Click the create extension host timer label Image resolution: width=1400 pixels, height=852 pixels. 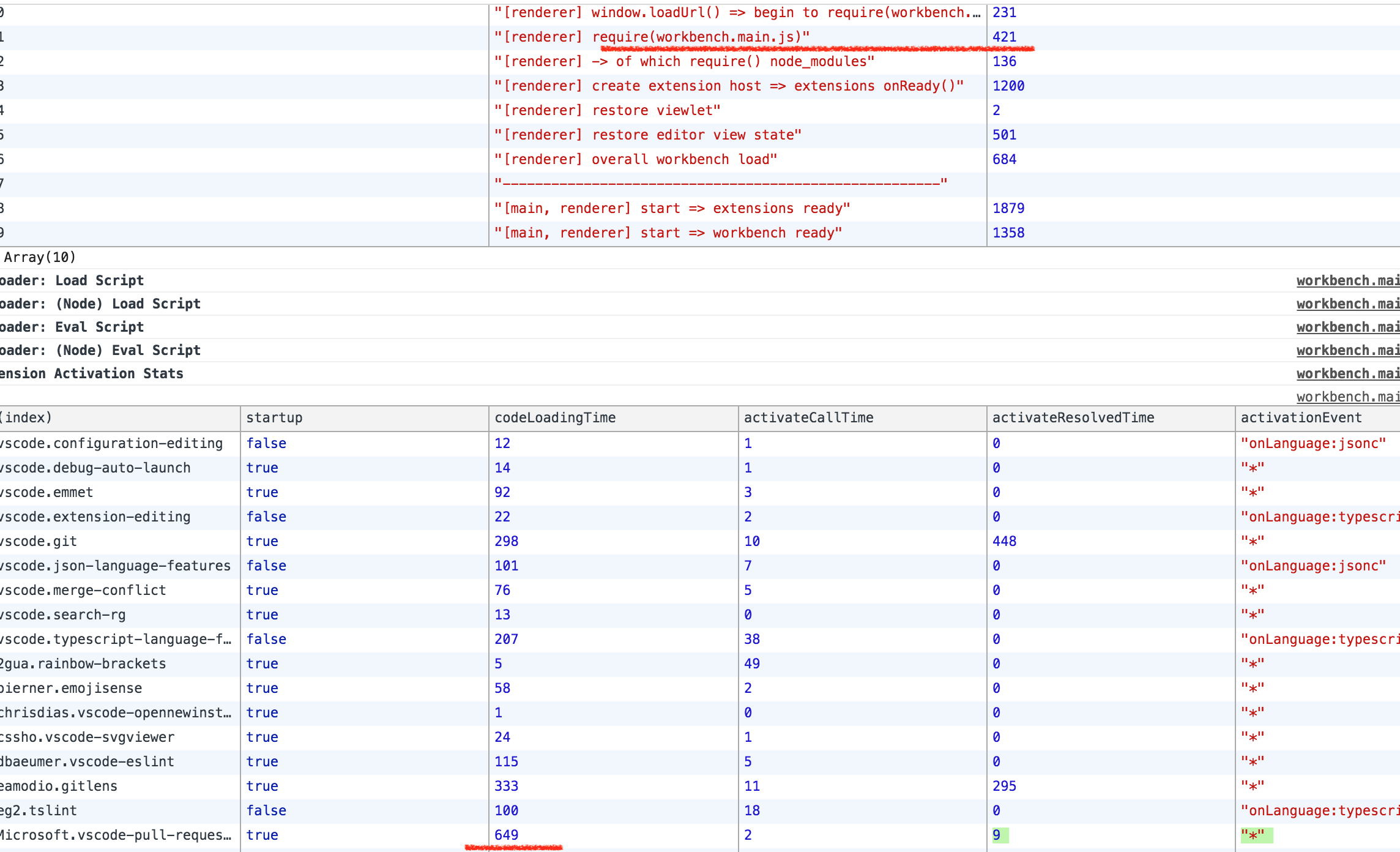(729, 86)
